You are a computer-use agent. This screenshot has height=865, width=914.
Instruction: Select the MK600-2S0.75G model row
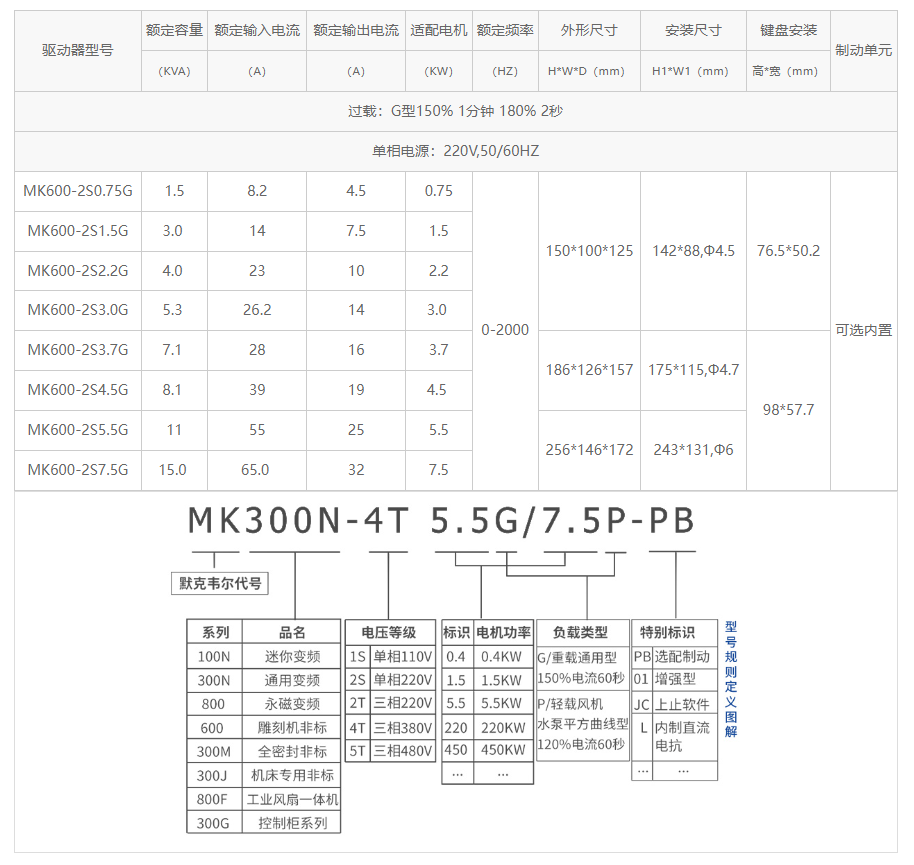(x=77, y=191)
